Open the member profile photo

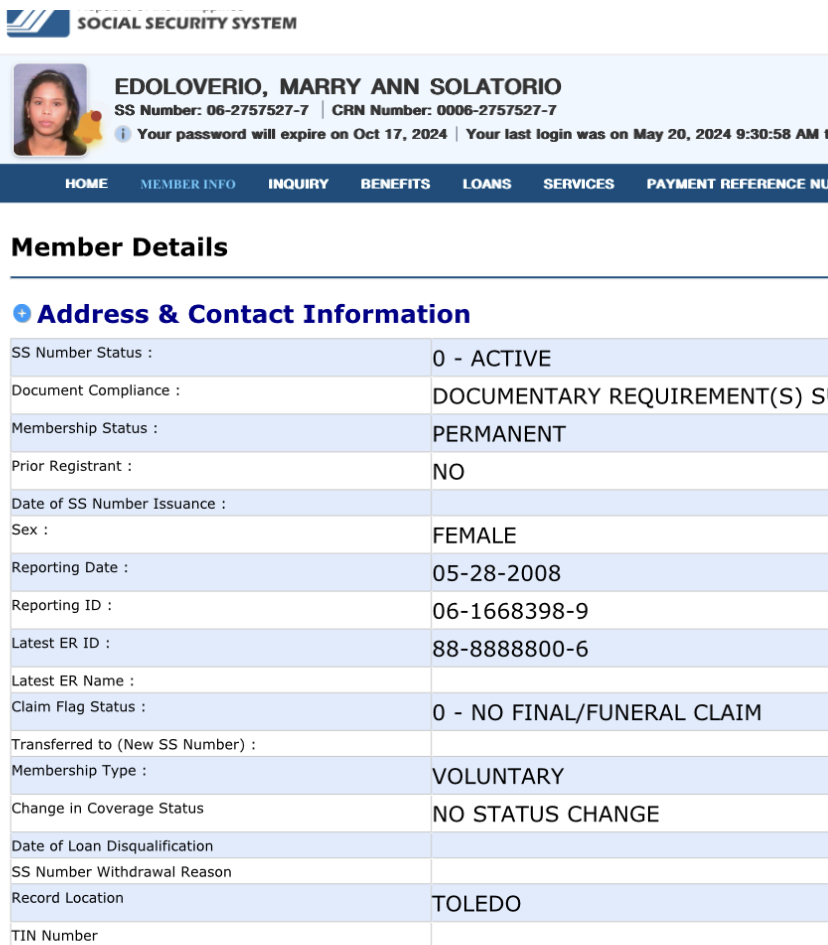[49, 108]
